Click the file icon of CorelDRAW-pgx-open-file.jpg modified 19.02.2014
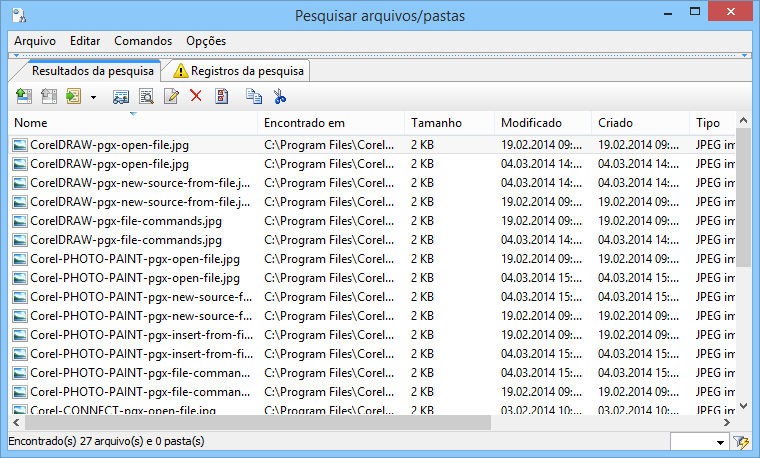760x458 pixels. click(x=19, y=145)
